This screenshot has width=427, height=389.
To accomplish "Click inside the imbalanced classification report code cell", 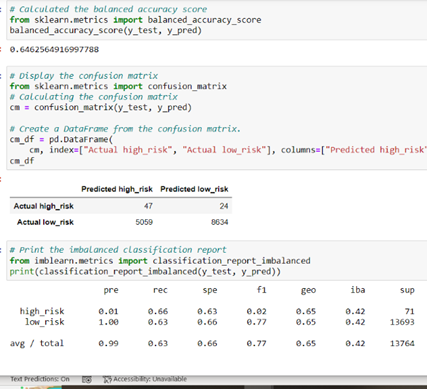I will click(x=217, y=260).
